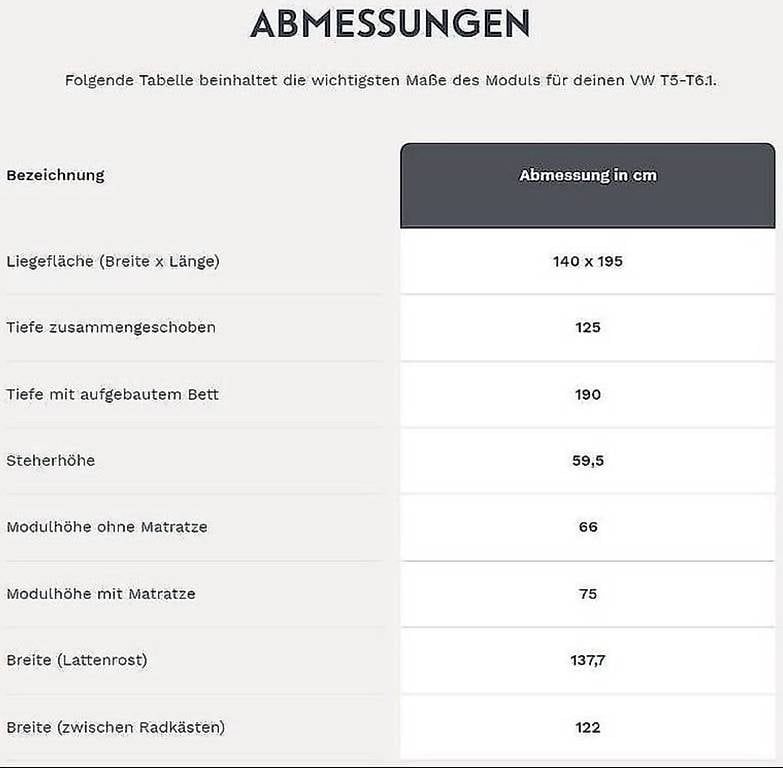Select the 'Modulhöhe ohne Matratze' row label

click(x=107, y=527)
